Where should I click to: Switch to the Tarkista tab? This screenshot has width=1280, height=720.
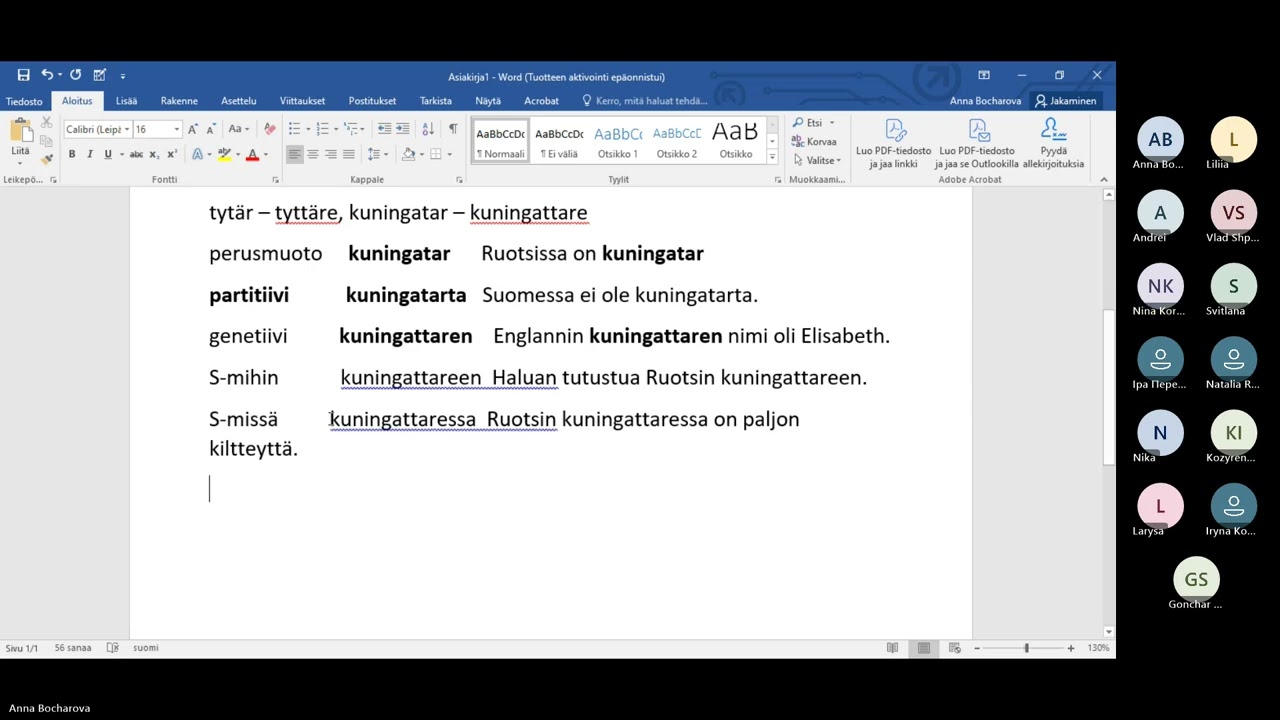435,101
